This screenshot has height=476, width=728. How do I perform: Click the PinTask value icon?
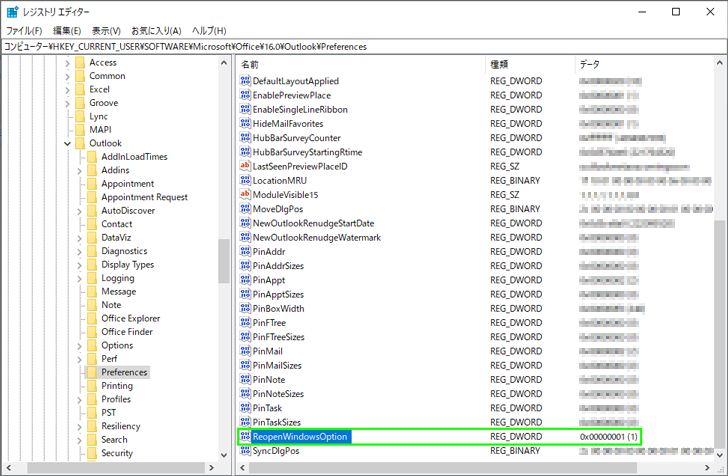point(245,407)
